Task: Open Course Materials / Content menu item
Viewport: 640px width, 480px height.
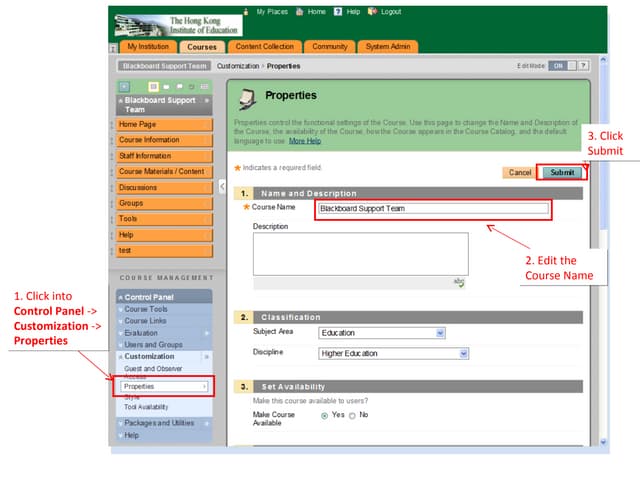Action: 164,172
